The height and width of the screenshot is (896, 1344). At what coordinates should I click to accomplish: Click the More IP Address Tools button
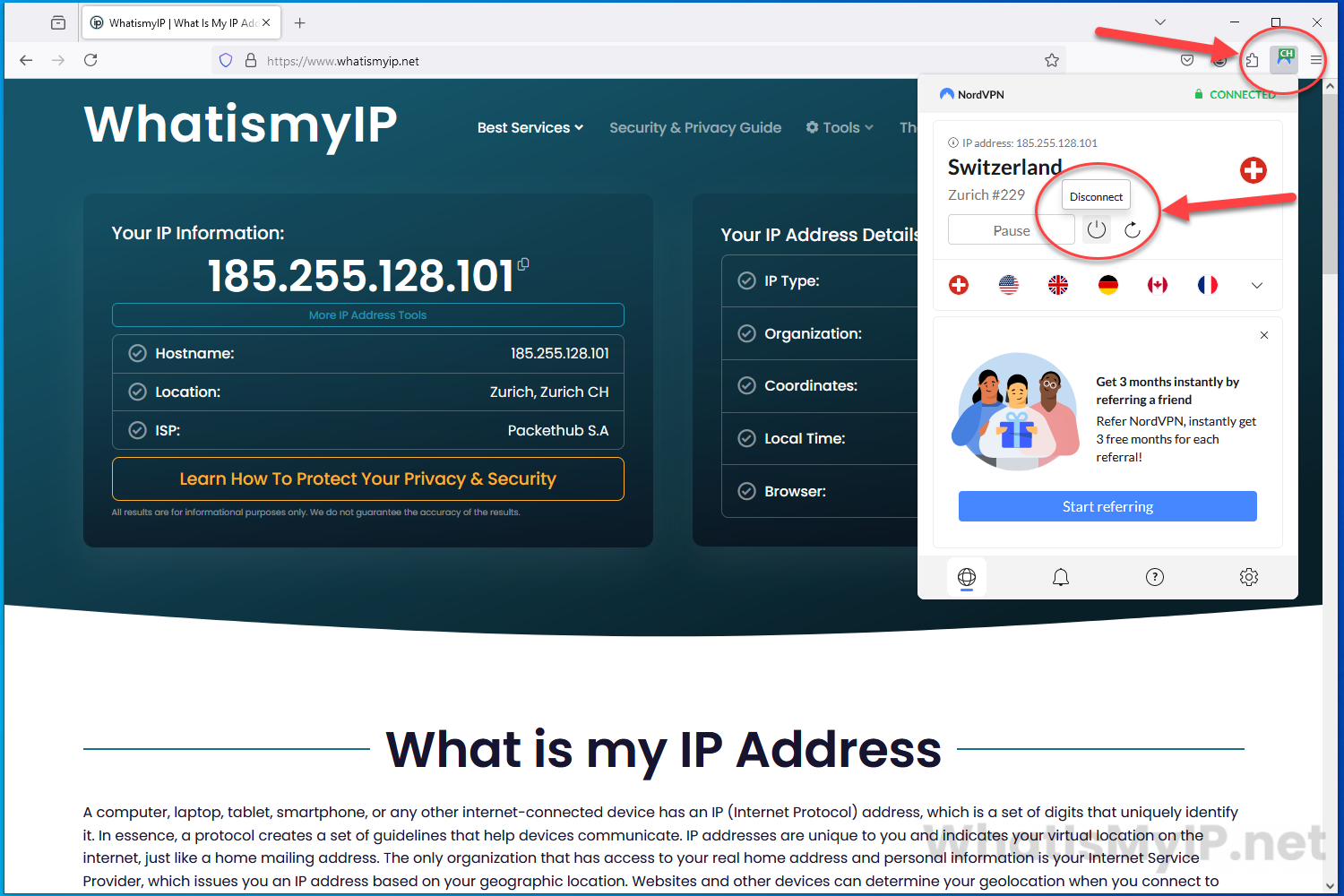point(368,314)
